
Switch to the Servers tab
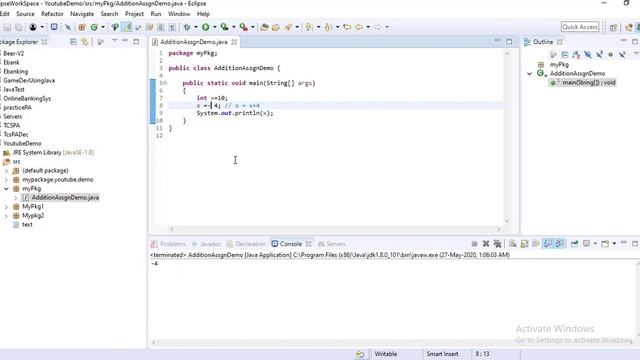click(331, 244)
